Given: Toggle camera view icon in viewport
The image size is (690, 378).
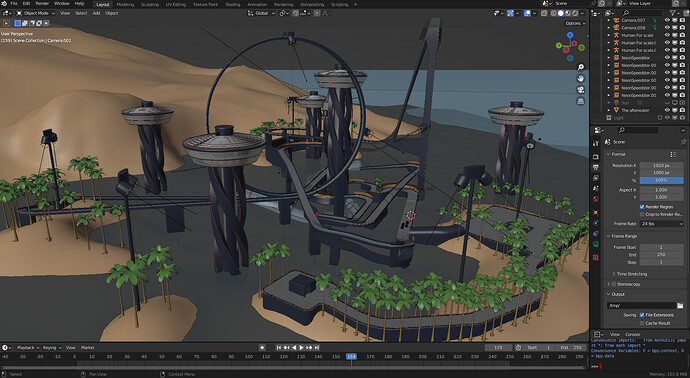Looking at the screenshot, I should tap(580, 90).
